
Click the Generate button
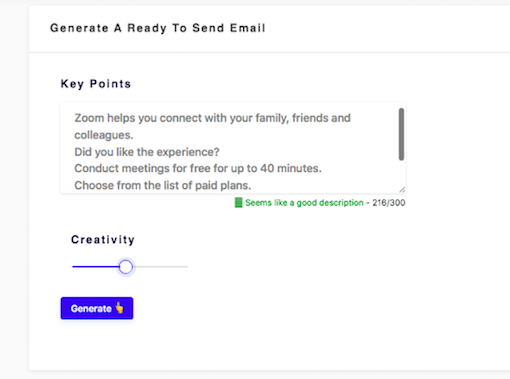tap(97, 308)
